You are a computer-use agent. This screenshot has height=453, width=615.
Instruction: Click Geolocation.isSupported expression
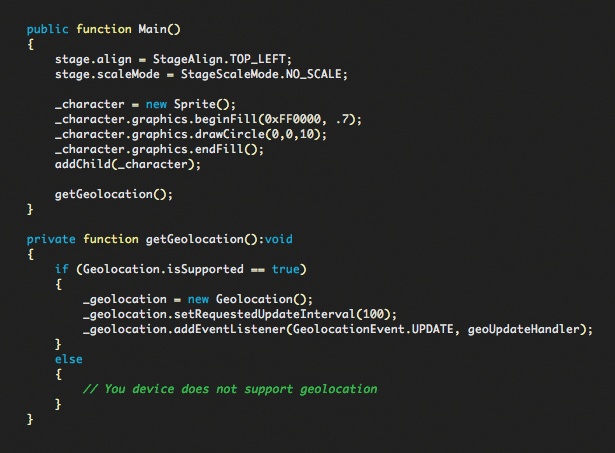pyautogui.click(x=163, y=269)
